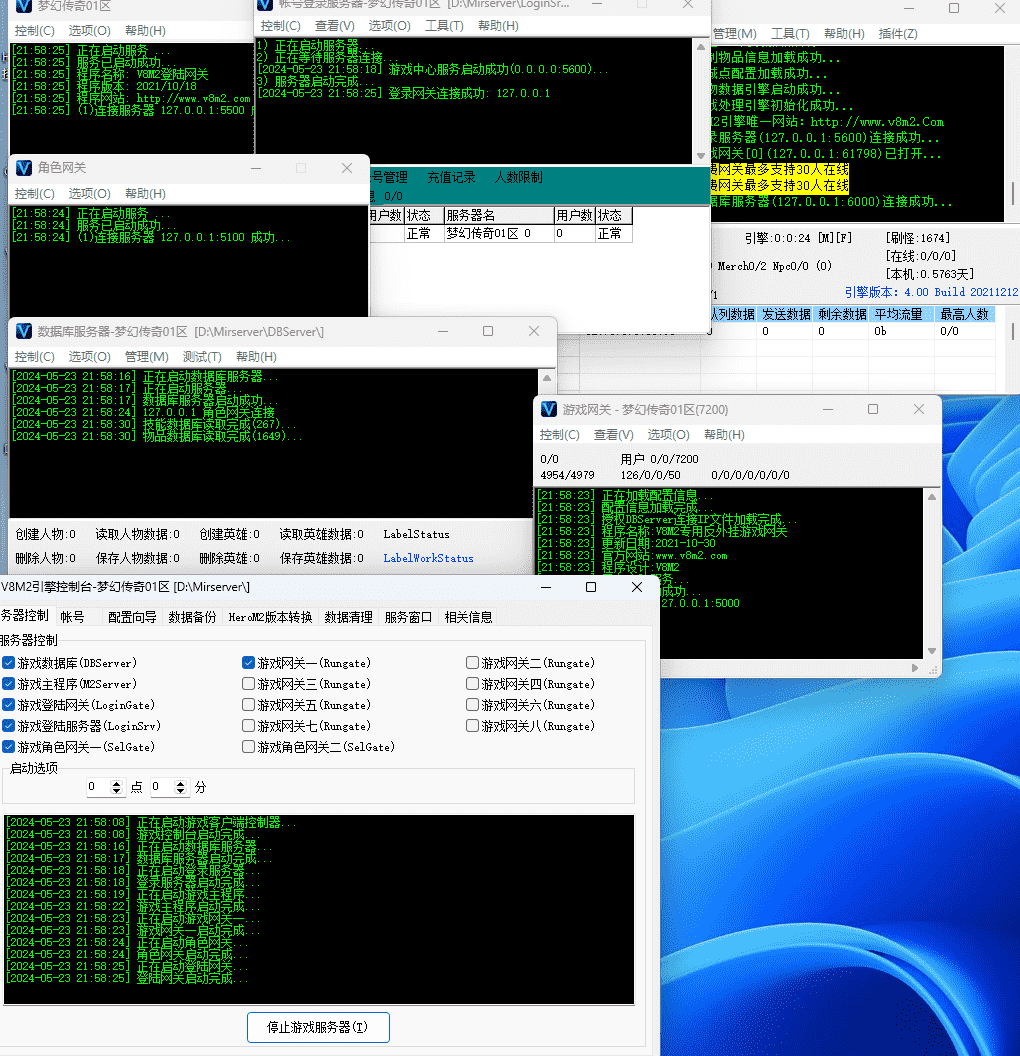Disable 游戏网关一 (Rungate) checkbox
This screenshot has width=1020, height=1056.
[249, 663]
